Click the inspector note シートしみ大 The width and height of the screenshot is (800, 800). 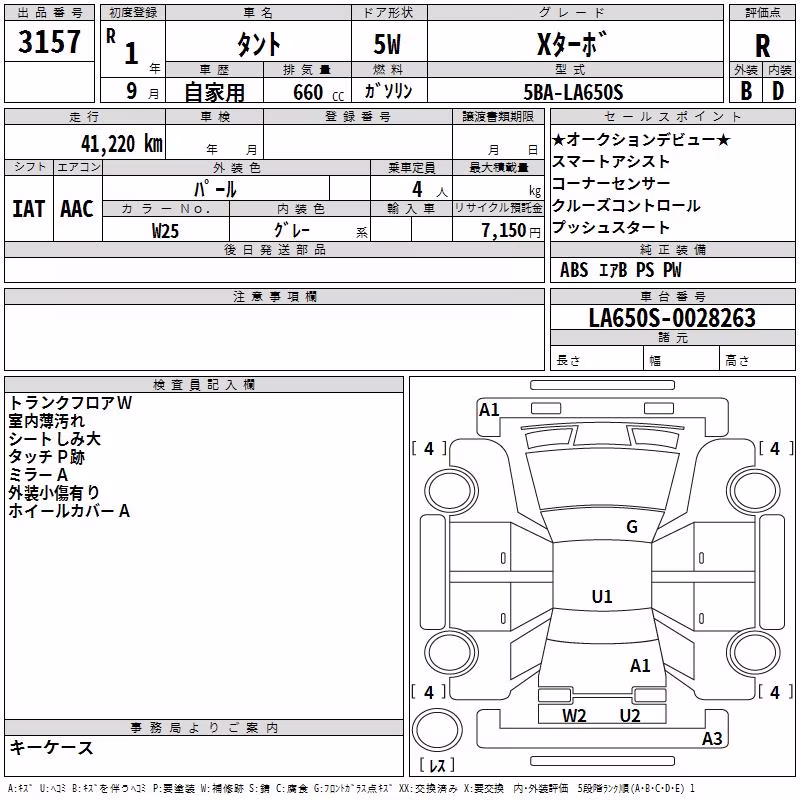point(55,439)
